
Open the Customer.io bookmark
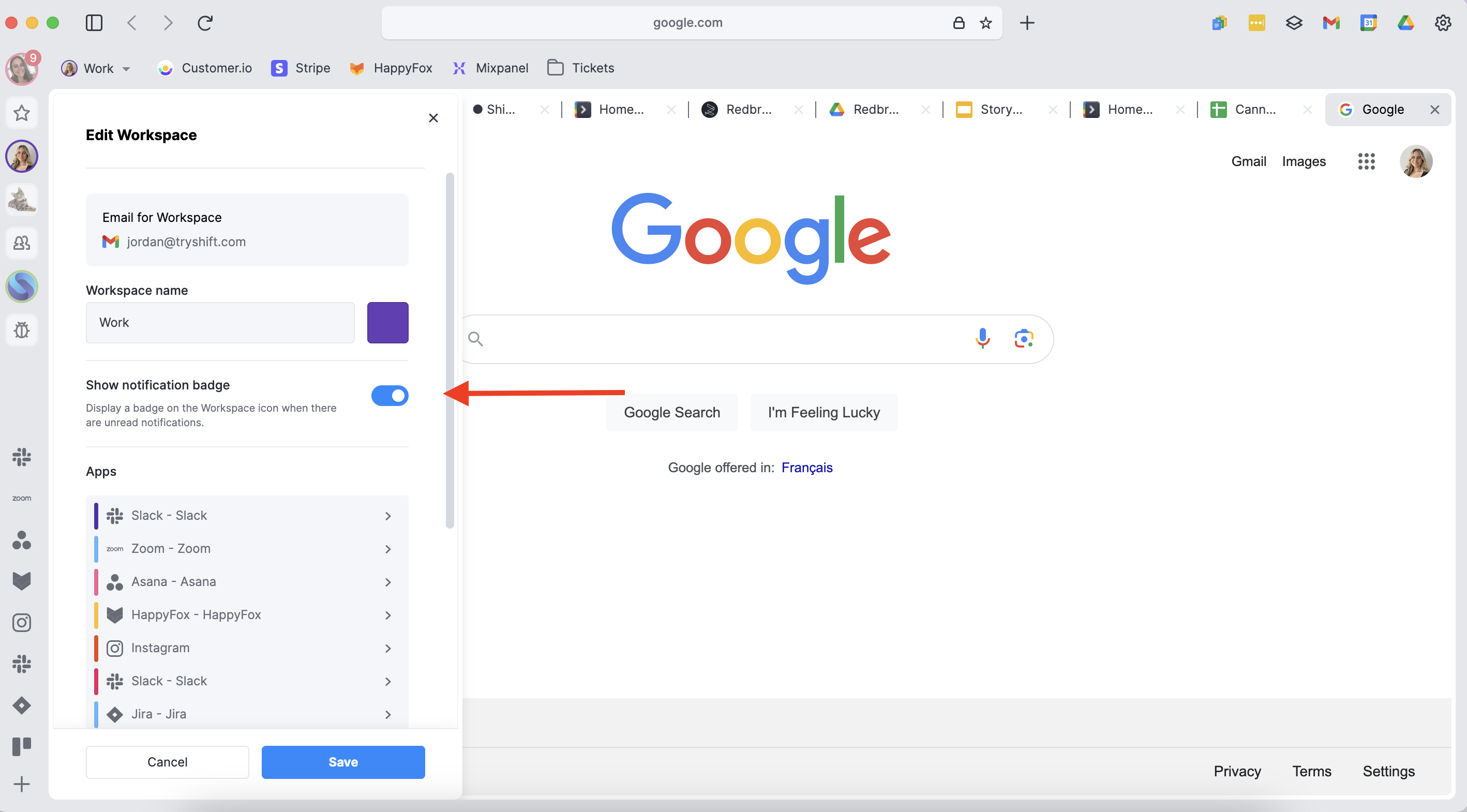tap(205, 68)
